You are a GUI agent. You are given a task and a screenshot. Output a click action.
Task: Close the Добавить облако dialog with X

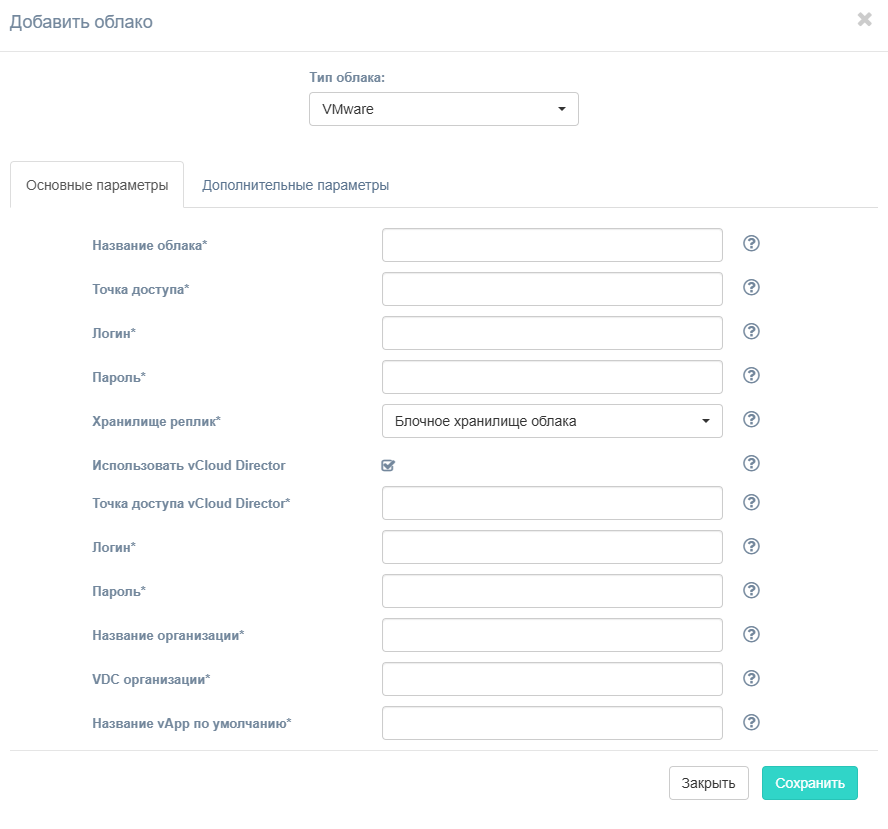click(864, 19)
